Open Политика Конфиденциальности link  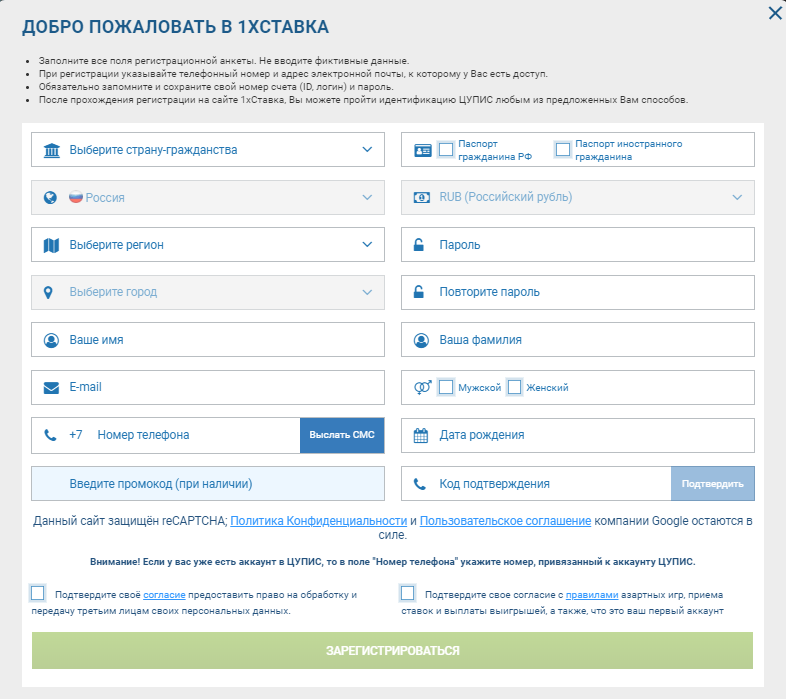pyautogui.click(x=319, y=521)
